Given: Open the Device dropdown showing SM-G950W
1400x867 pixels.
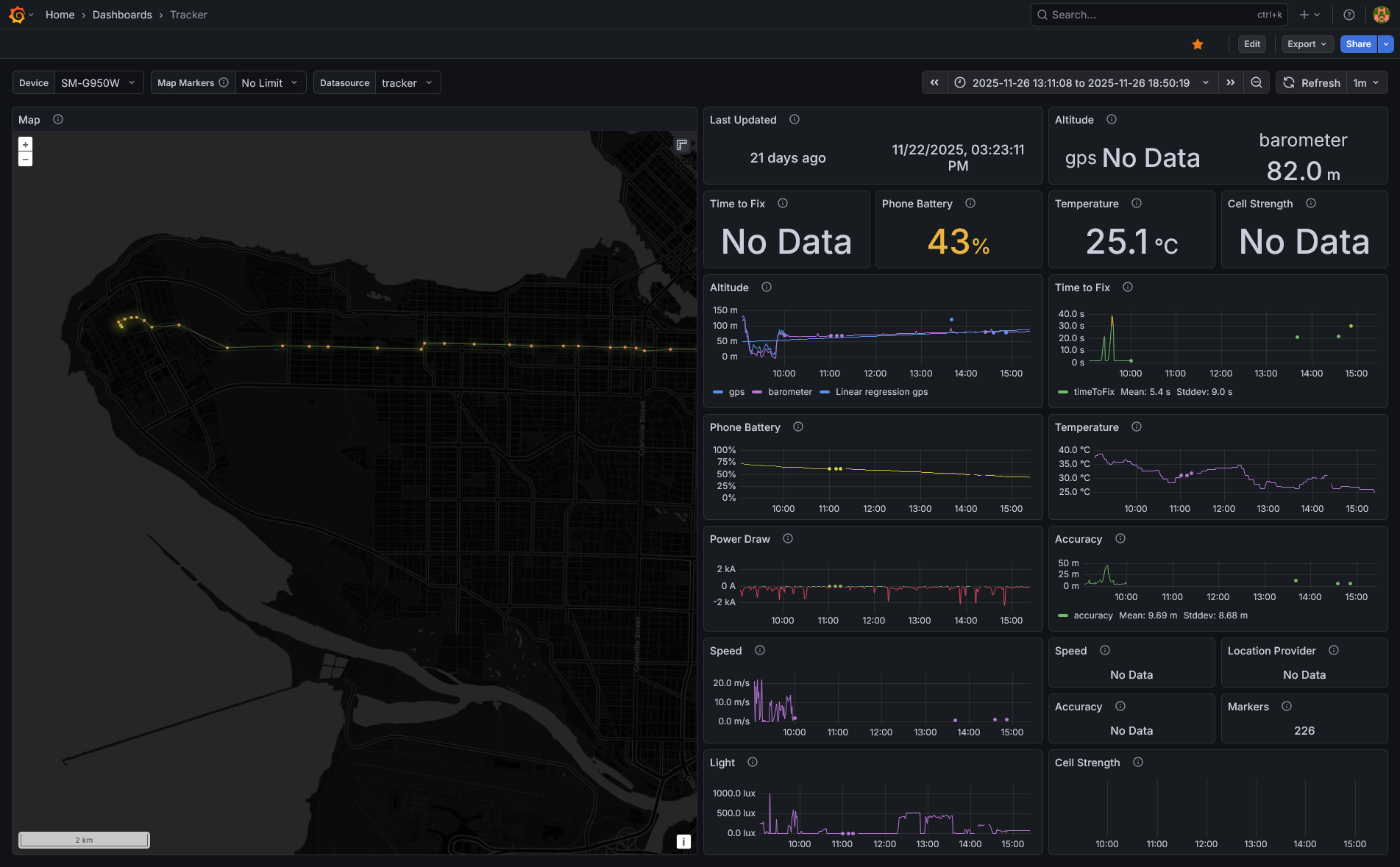Looking at the screenshot, I should point(99,82).
